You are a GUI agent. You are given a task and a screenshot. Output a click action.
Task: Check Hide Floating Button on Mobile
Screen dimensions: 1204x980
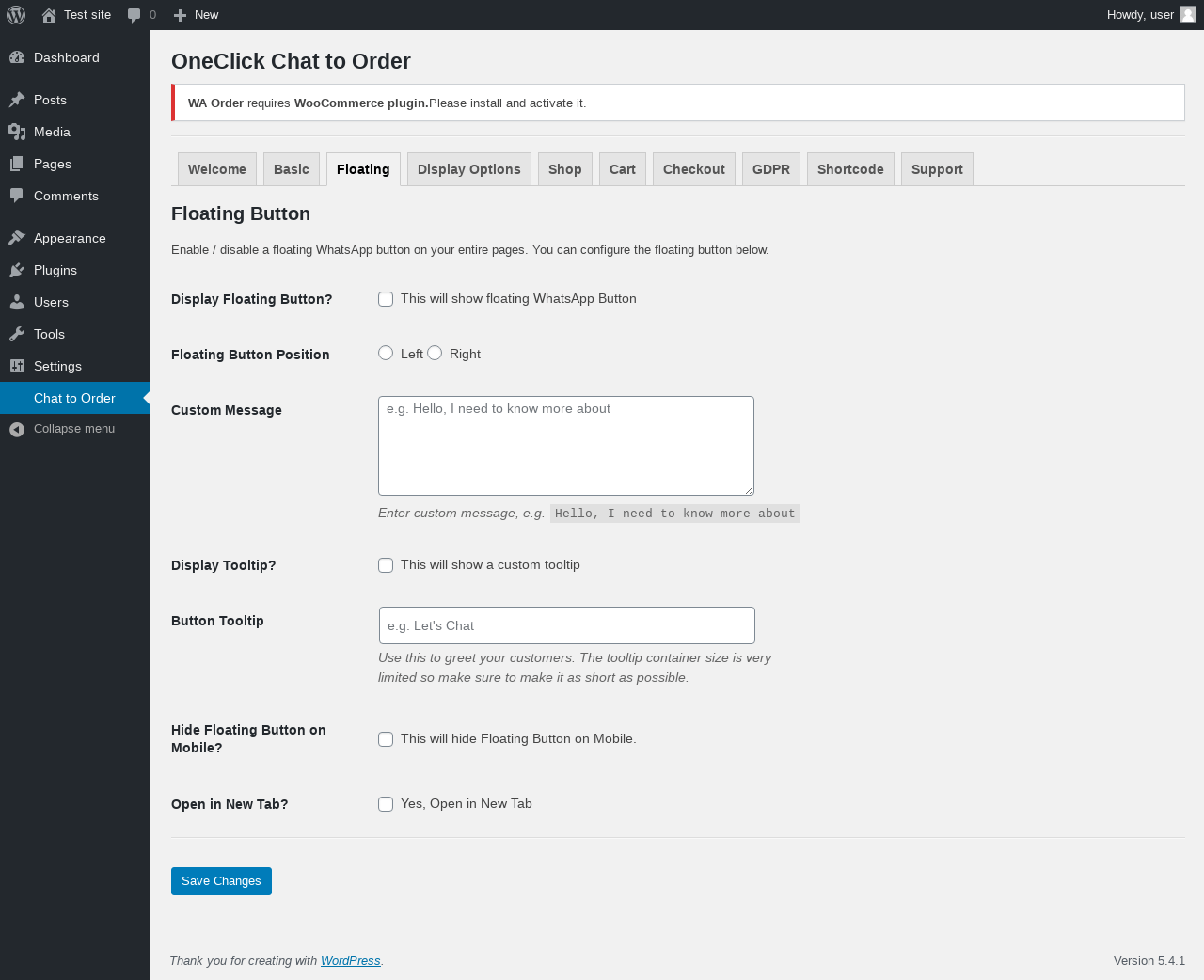(x=386, y=739)
